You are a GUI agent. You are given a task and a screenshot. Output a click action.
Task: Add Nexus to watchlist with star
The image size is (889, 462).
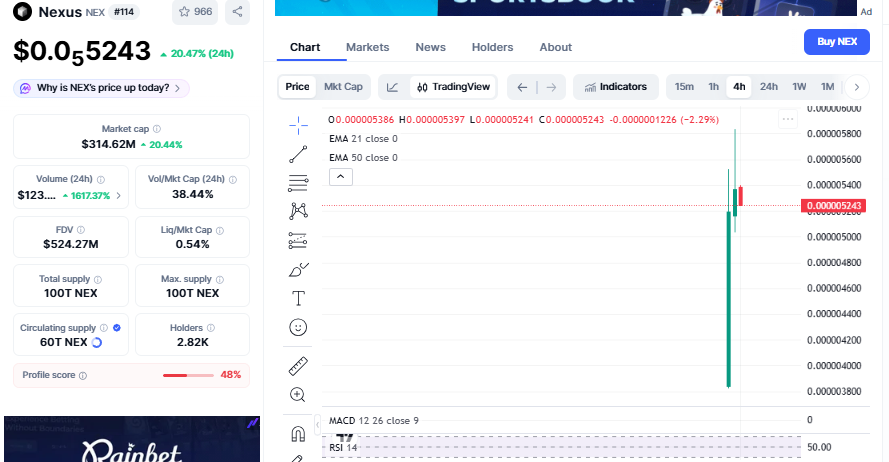tap(195, 12)
